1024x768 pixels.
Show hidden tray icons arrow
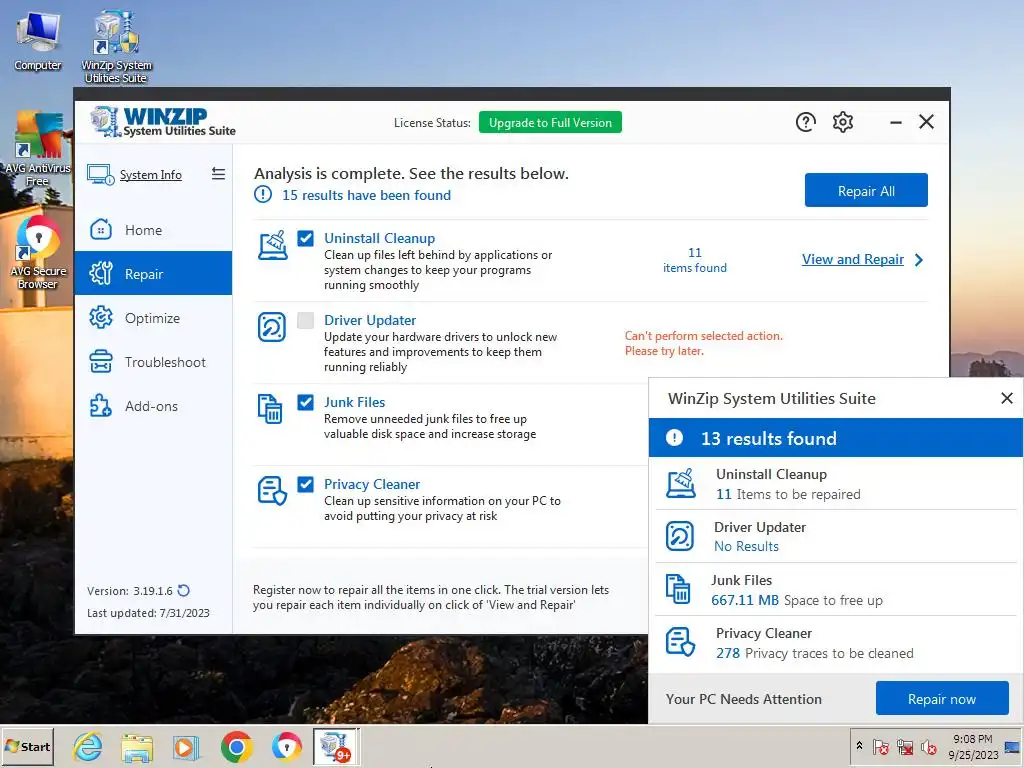pyautogui.click(x=859, y=745)
